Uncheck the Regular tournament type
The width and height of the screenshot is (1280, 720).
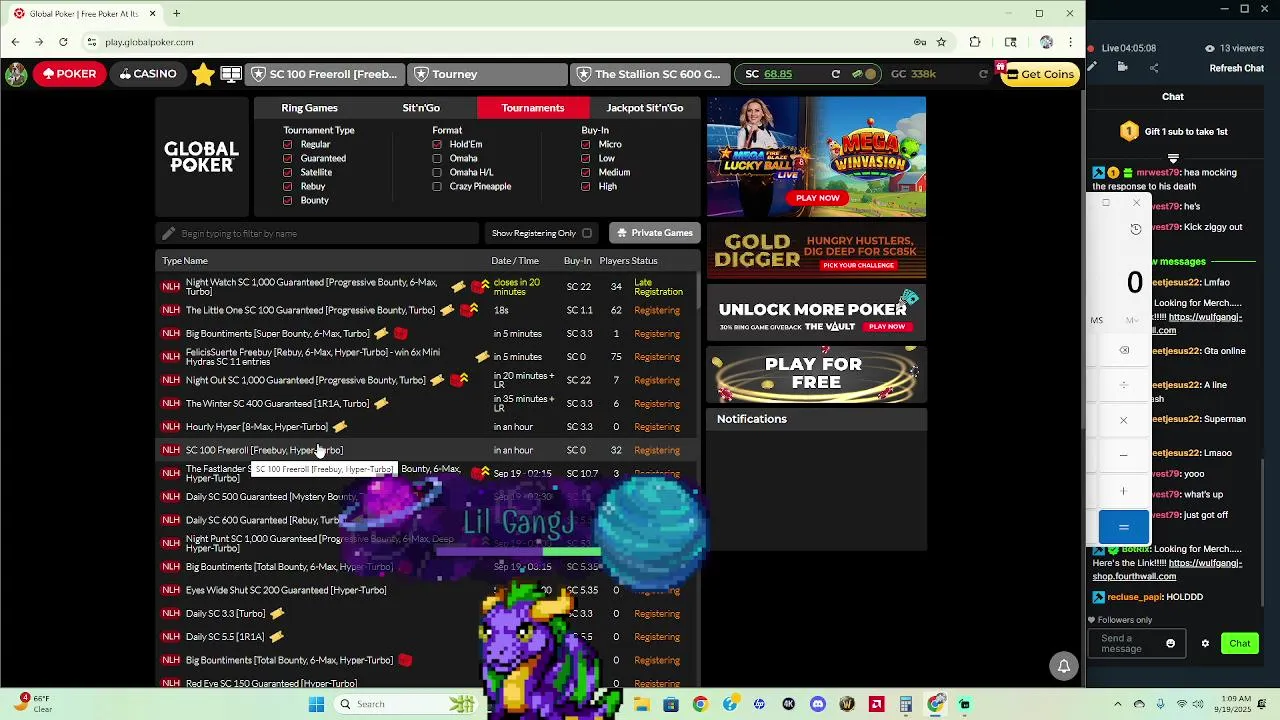click(288, 144)
